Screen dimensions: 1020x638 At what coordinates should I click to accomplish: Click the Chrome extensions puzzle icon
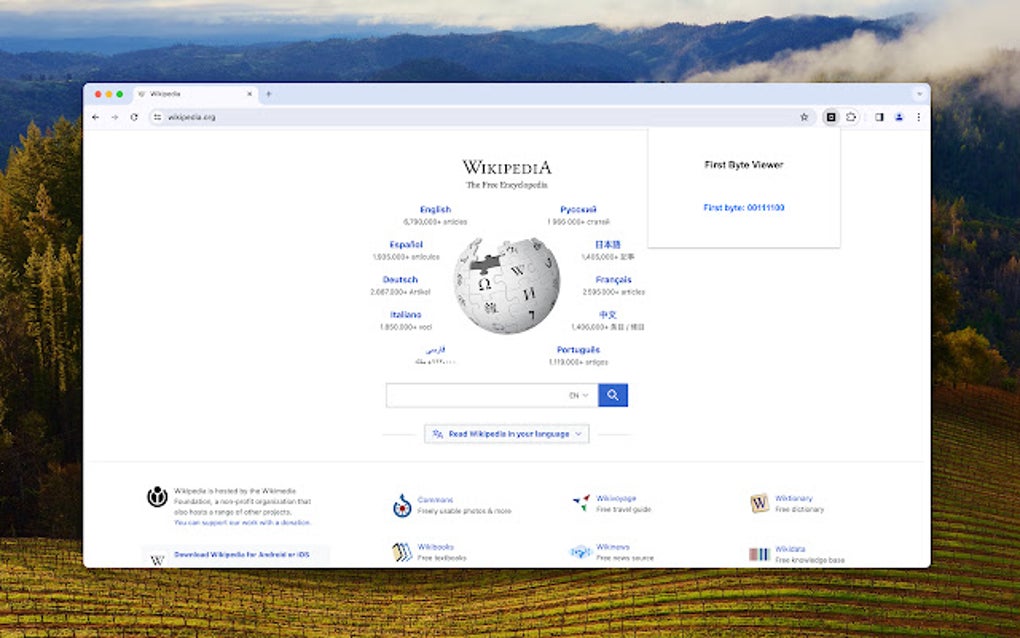[851, 117]
